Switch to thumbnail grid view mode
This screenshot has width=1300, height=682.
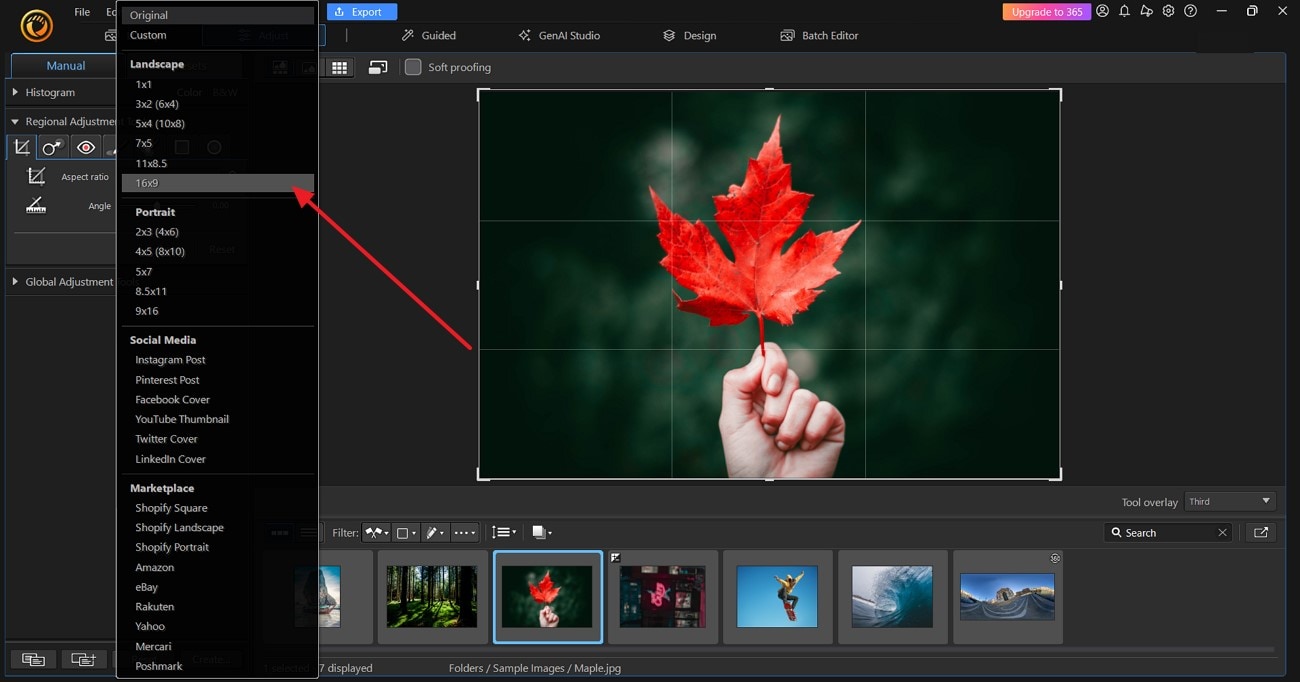click(340, 67)
